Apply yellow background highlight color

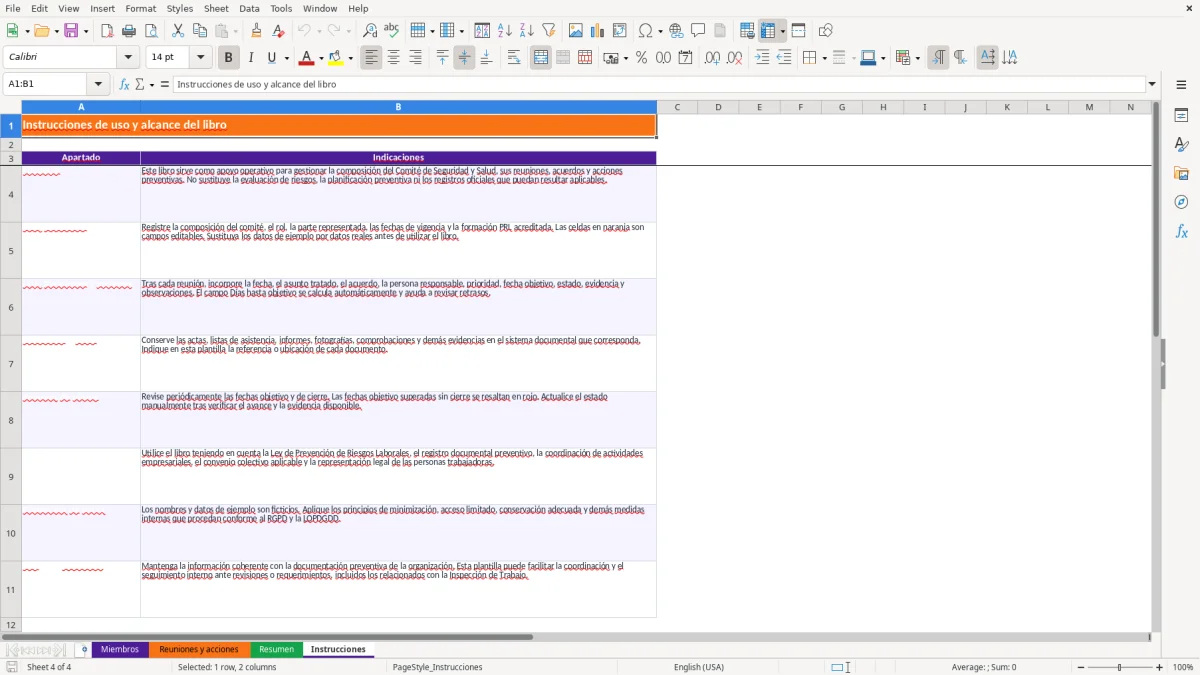pyautogui.click(x=336, y=58)
